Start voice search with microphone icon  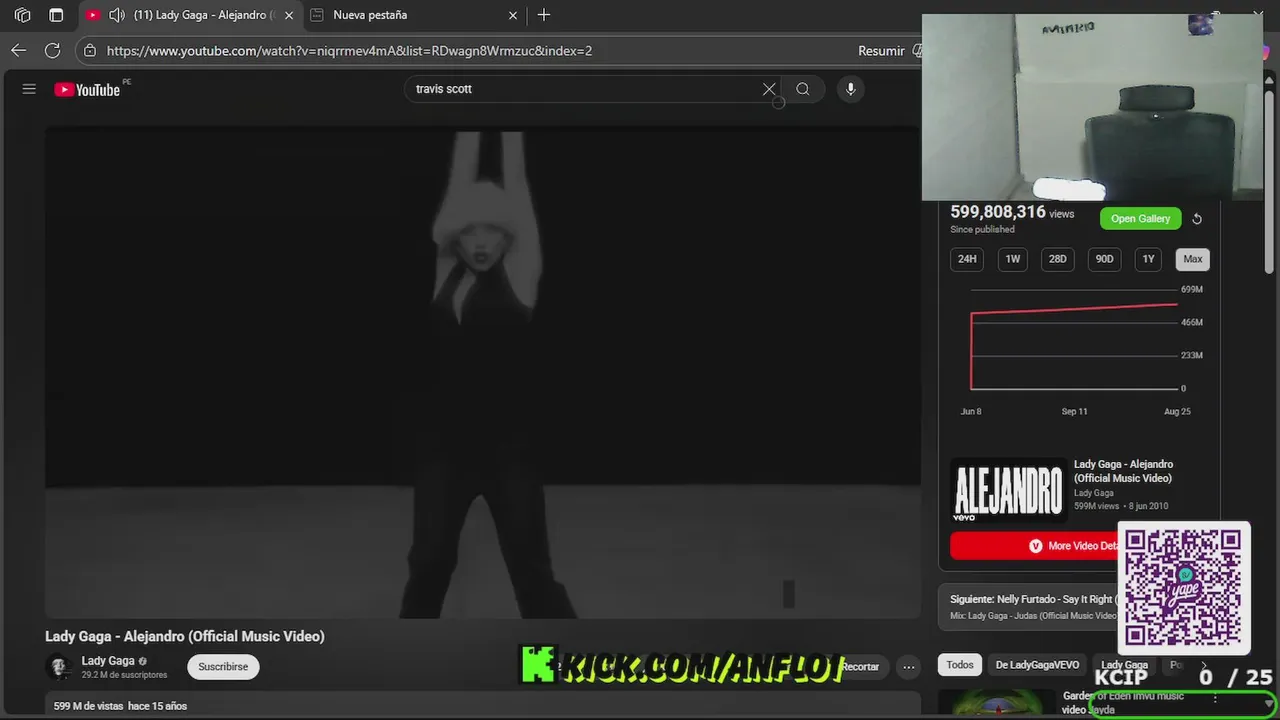pos(851,89)
